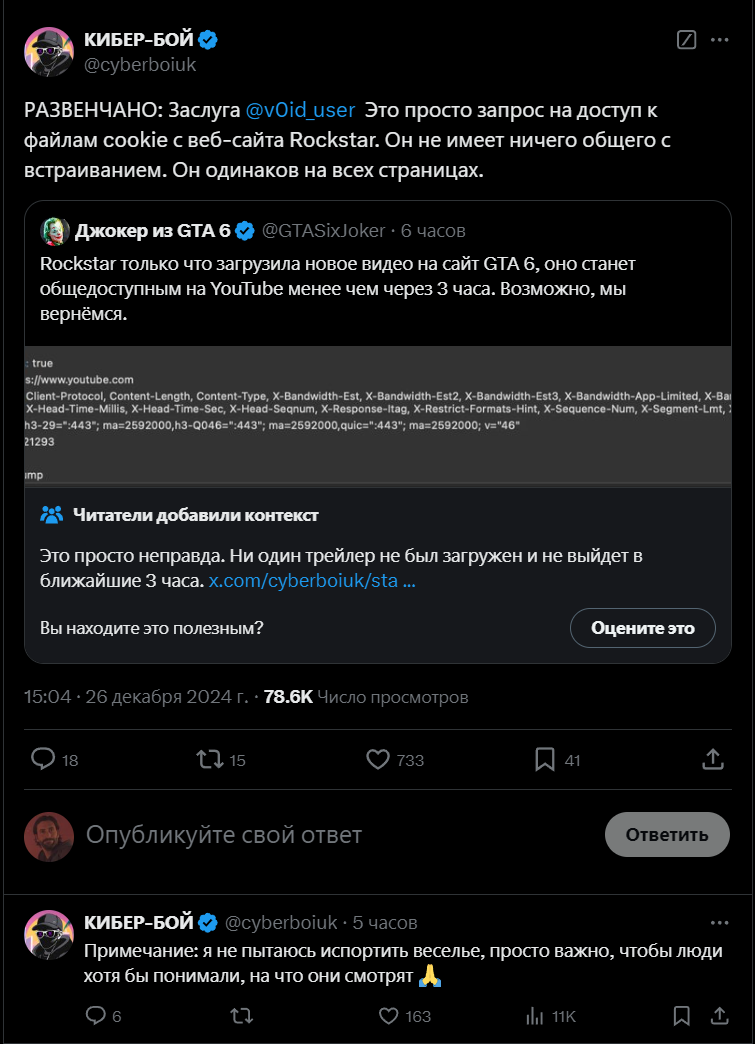
Task: Click the reply bubble icon with 18 replies
Action: pyautogui.click(x=43, y=759)
